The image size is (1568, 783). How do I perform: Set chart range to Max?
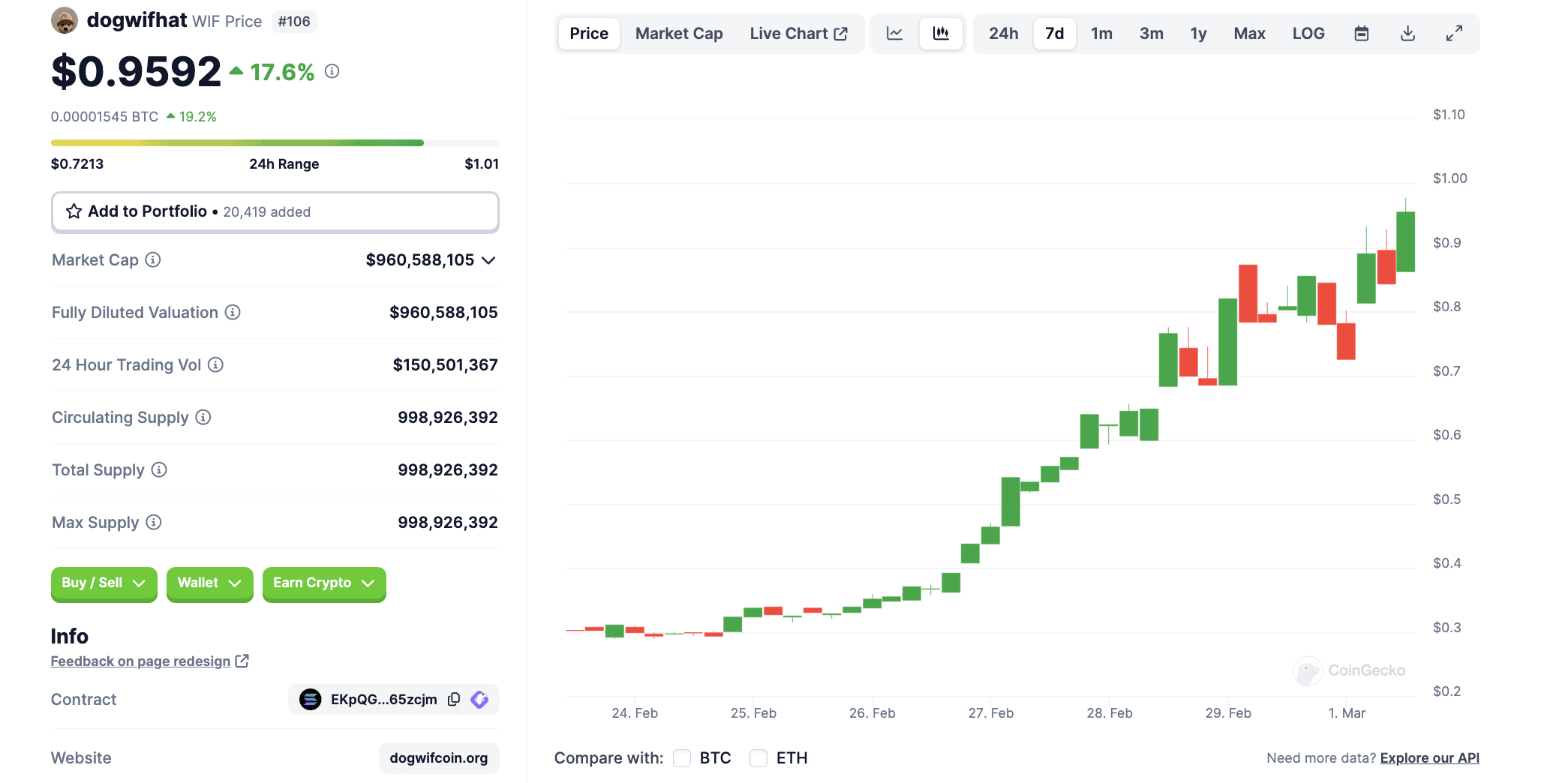(1249, 34)
